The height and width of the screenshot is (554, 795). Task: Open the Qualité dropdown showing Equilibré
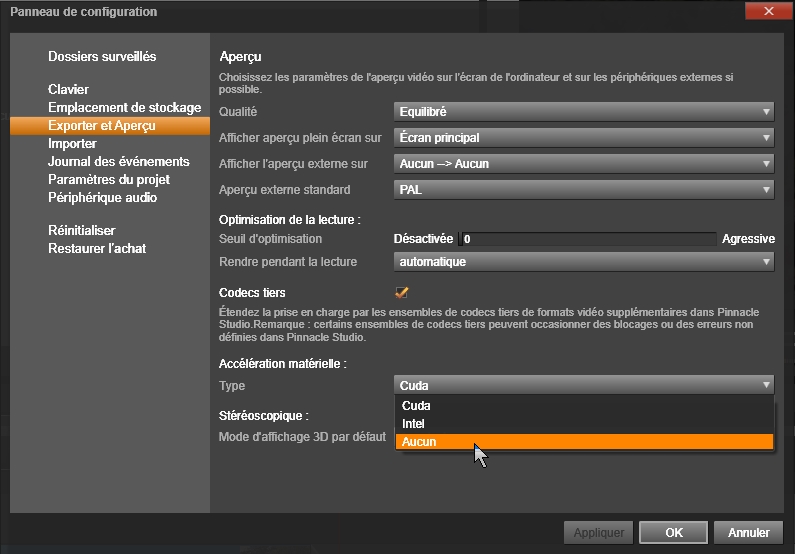click(584, 112)
